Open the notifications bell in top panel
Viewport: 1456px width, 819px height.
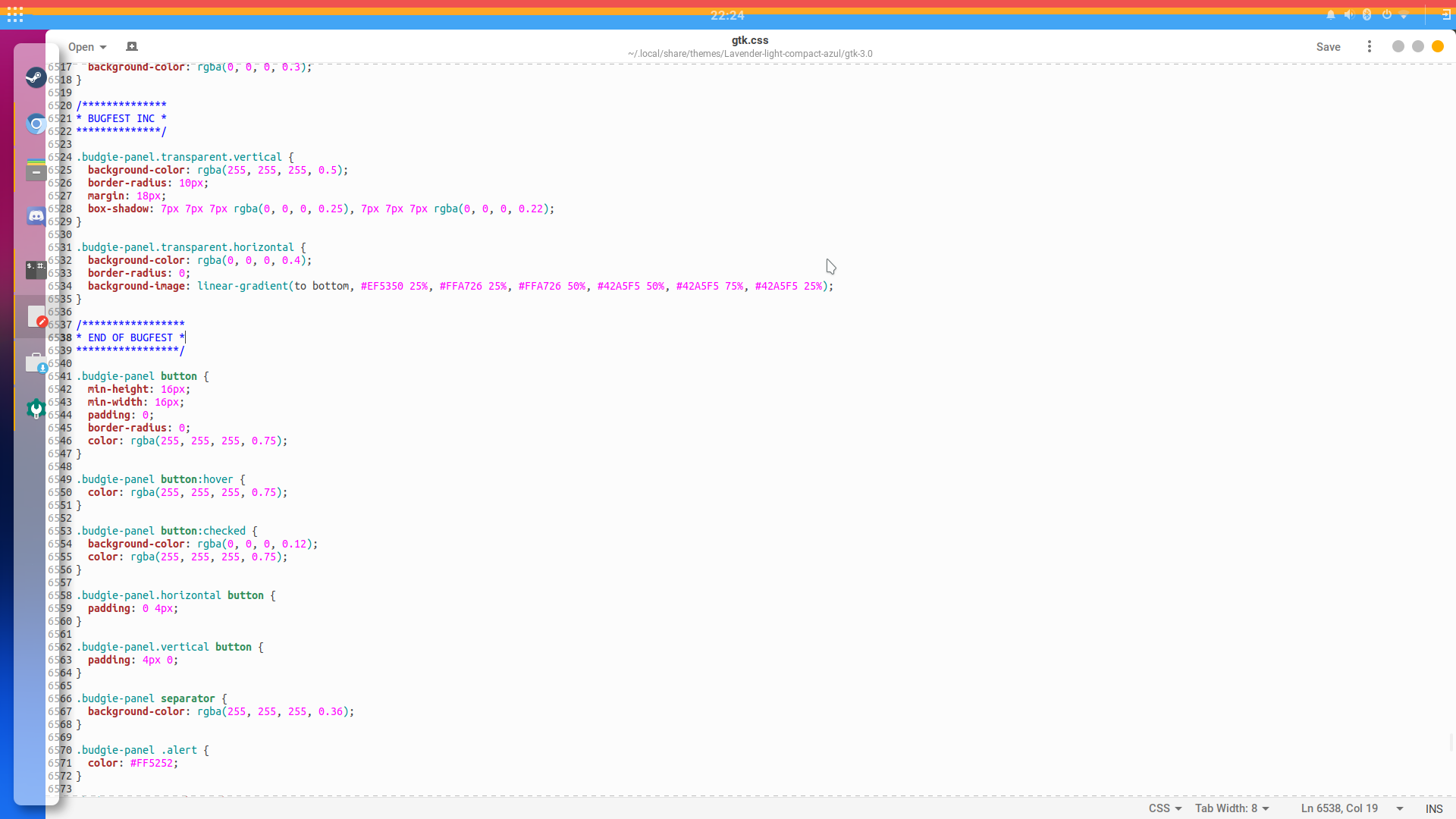pos(1330,14)
